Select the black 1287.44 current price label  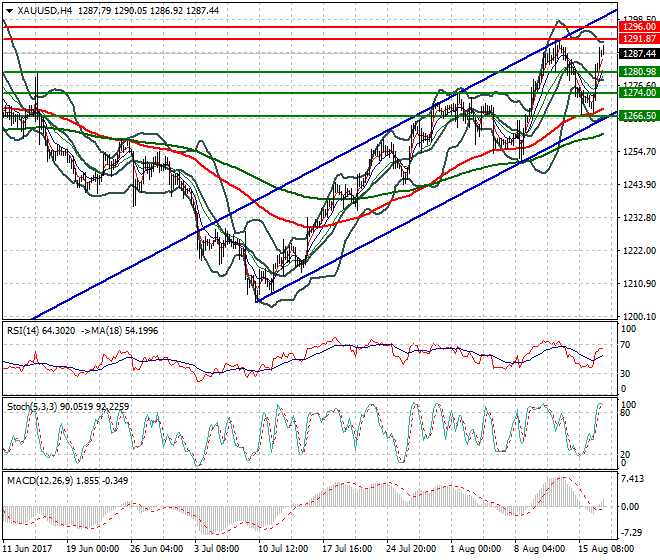(x=639, y=53)
